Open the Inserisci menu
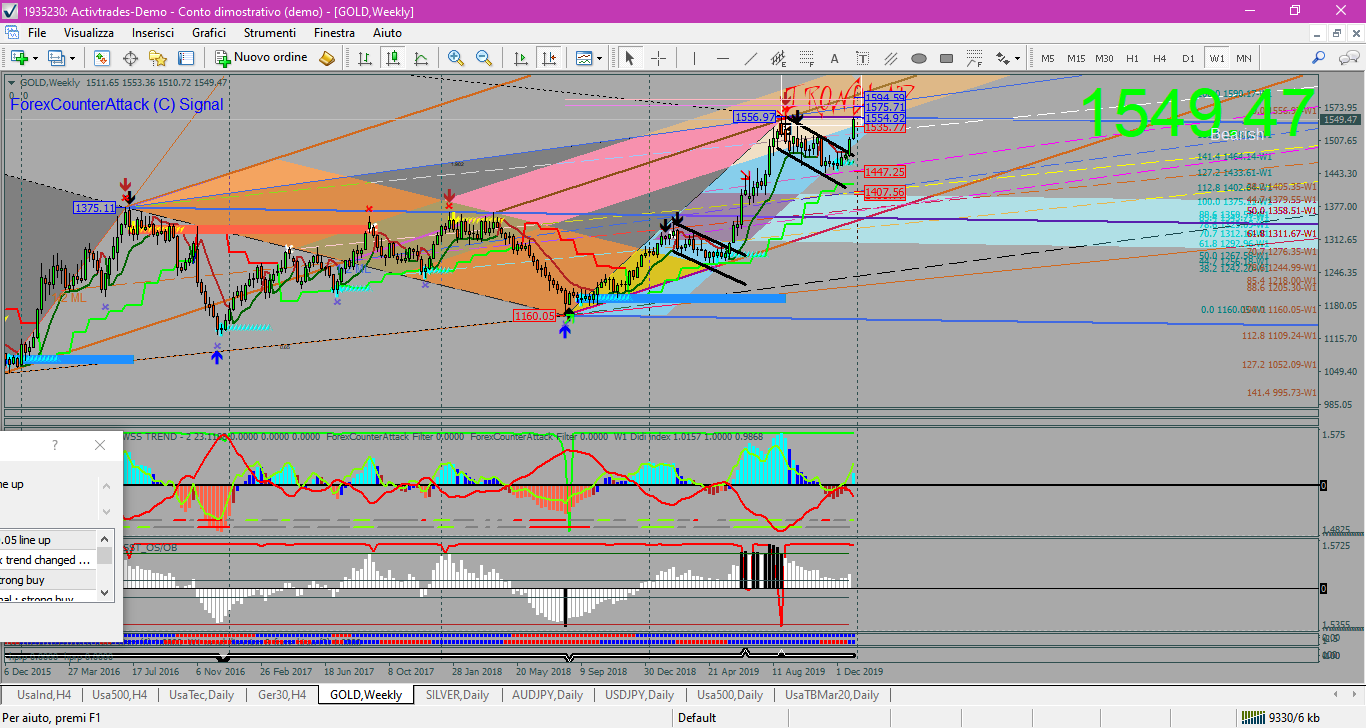 (153, 33)
